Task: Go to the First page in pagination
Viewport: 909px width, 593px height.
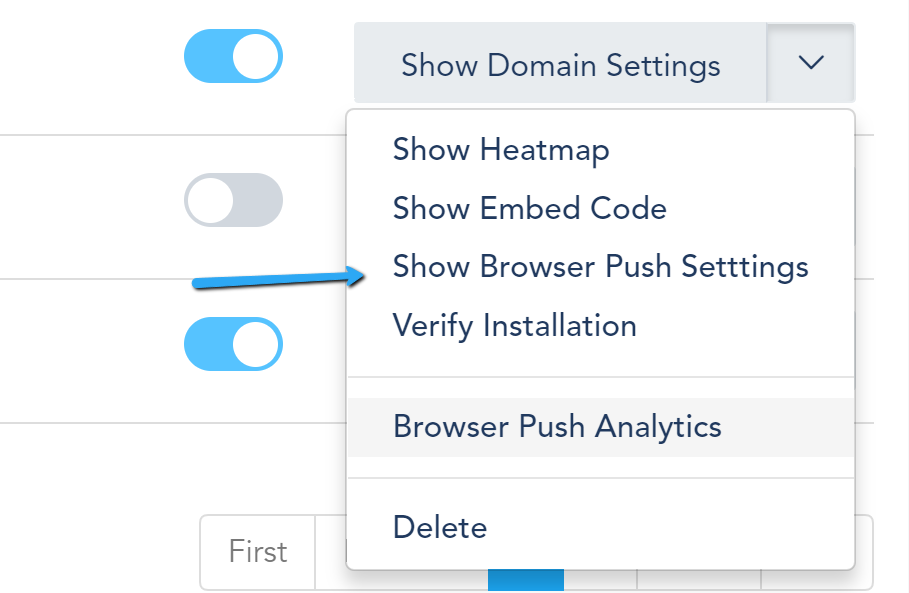Action: click(x=258, y=552)
